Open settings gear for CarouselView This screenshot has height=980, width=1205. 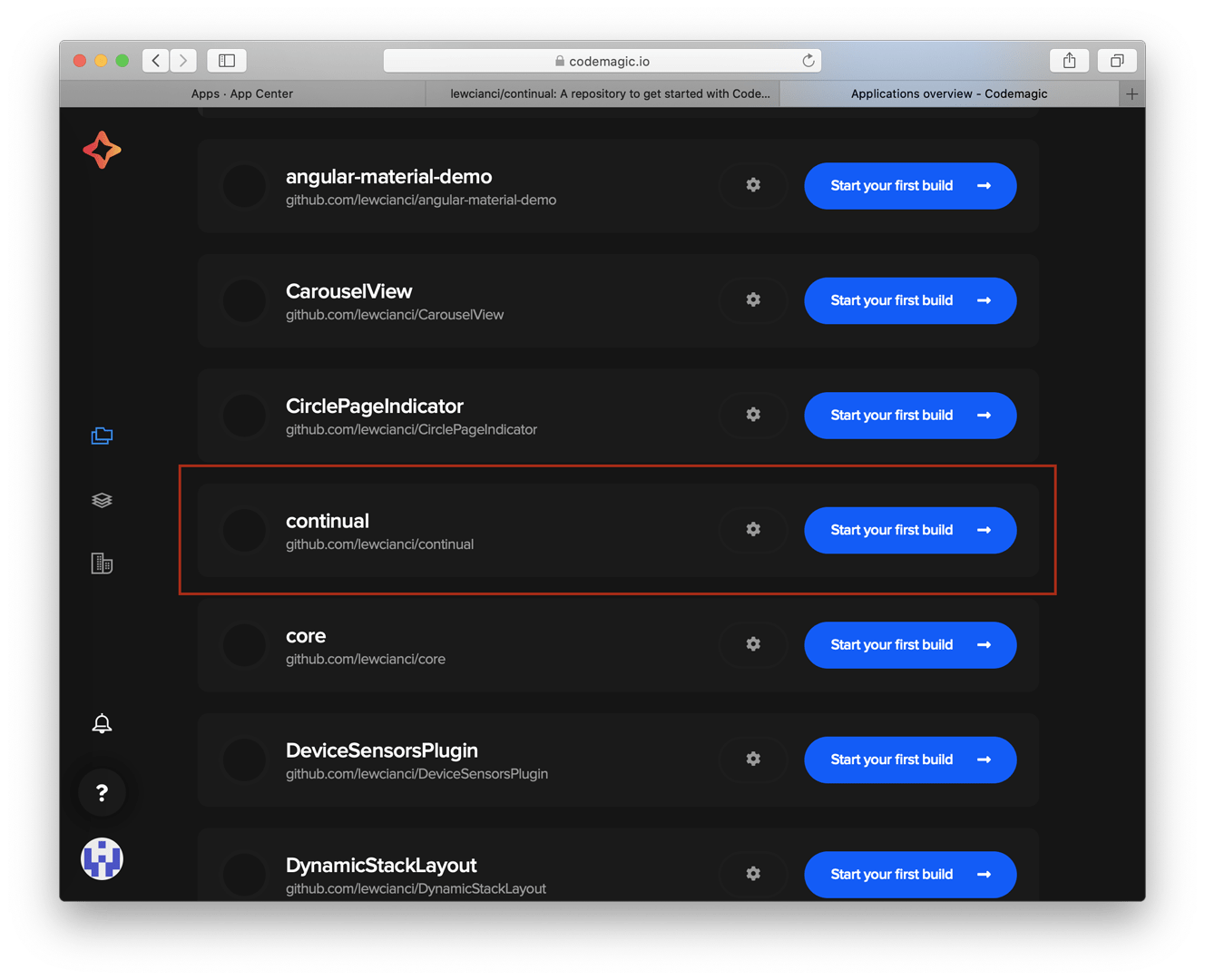pyautogui.click(x=753, y=299)
